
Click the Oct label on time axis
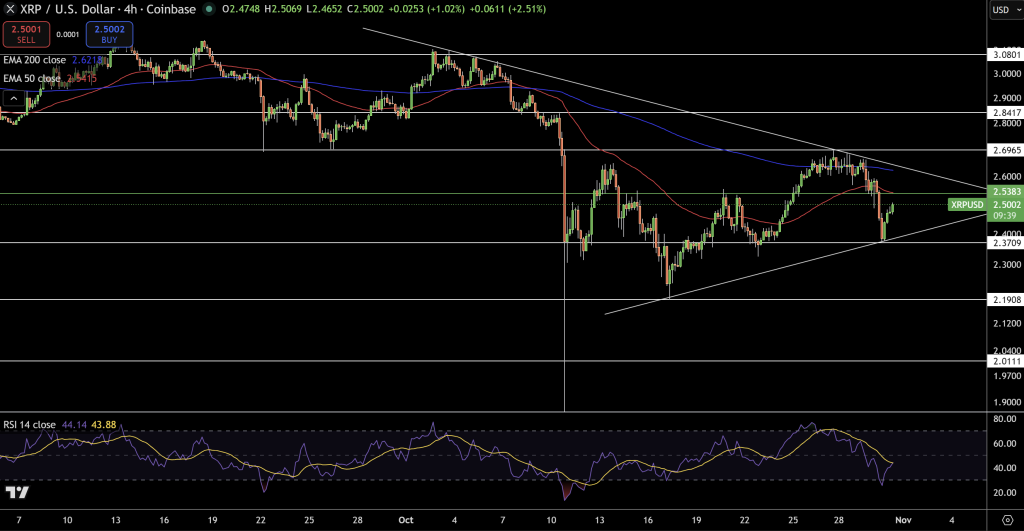tap(406, 521)
